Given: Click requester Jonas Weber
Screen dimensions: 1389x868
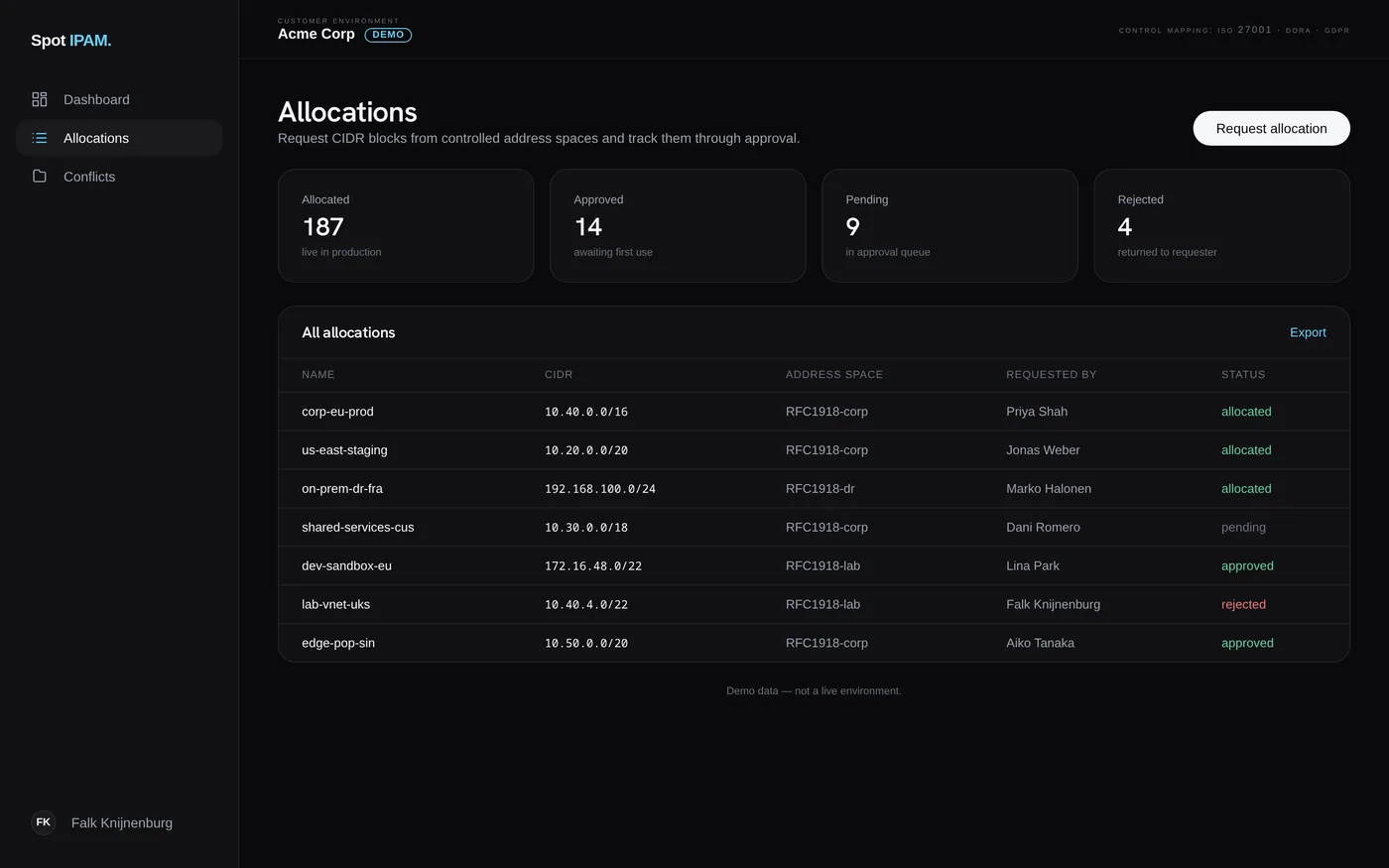Looking at the screenshot, I should [x=1043, y=450].
